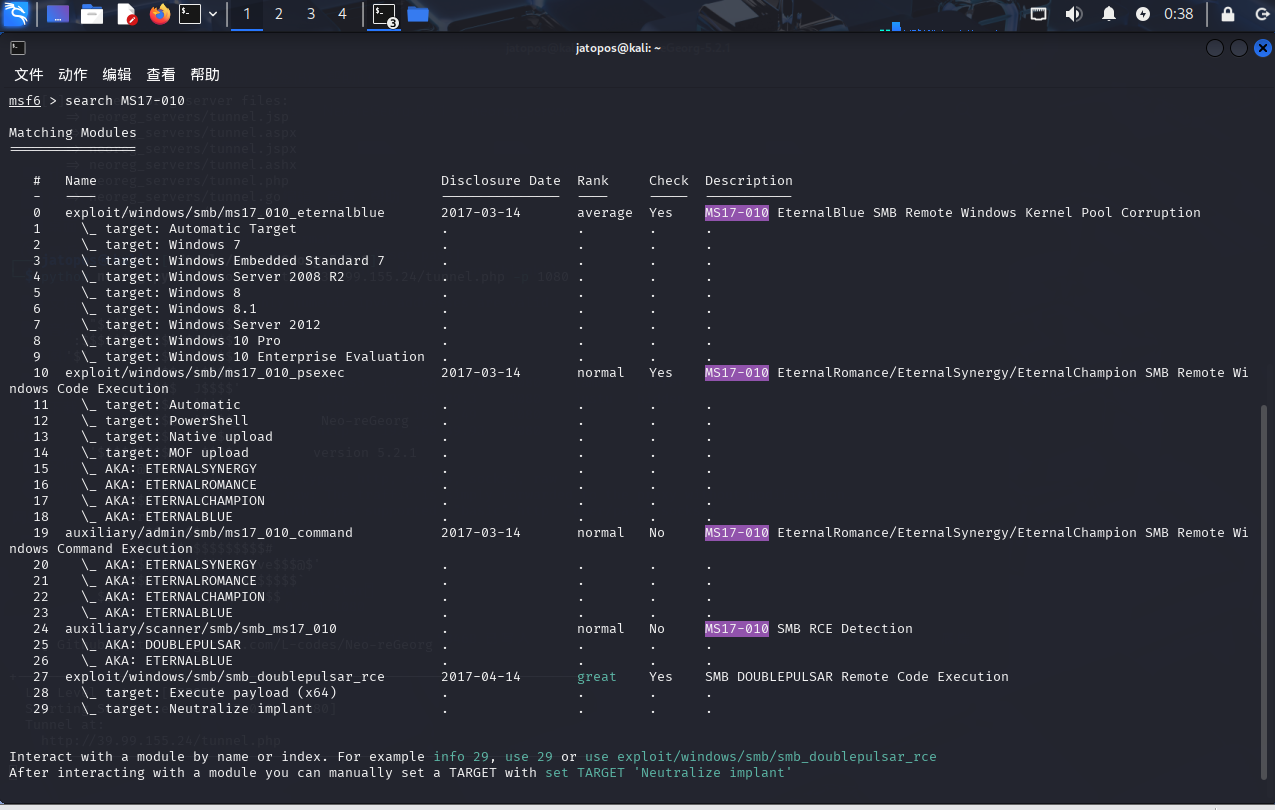Click the grouped terminal windows taskbar button
Viewport: 1275px width, 810px height.
[384, 14]
